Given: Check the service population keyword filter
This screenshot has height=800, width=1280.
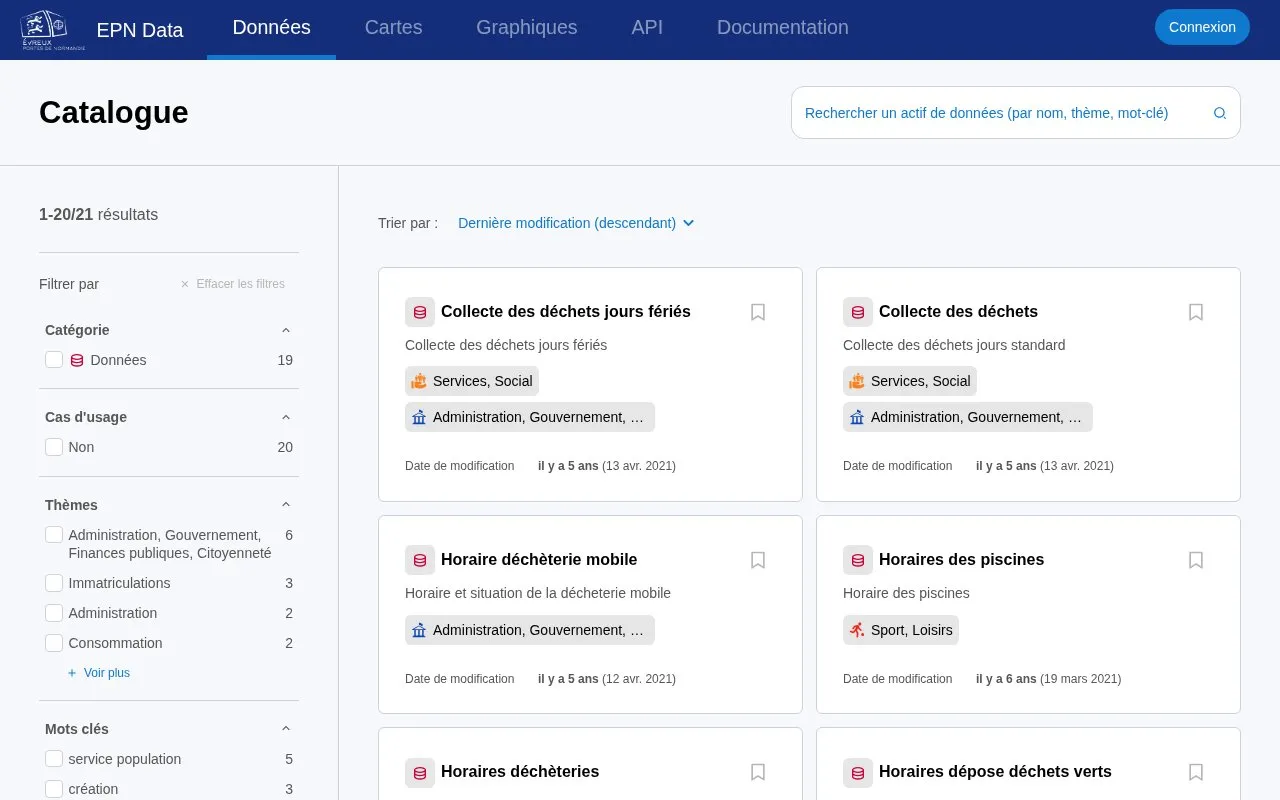Looking at the screenshot, I should (x=54, y=759).
